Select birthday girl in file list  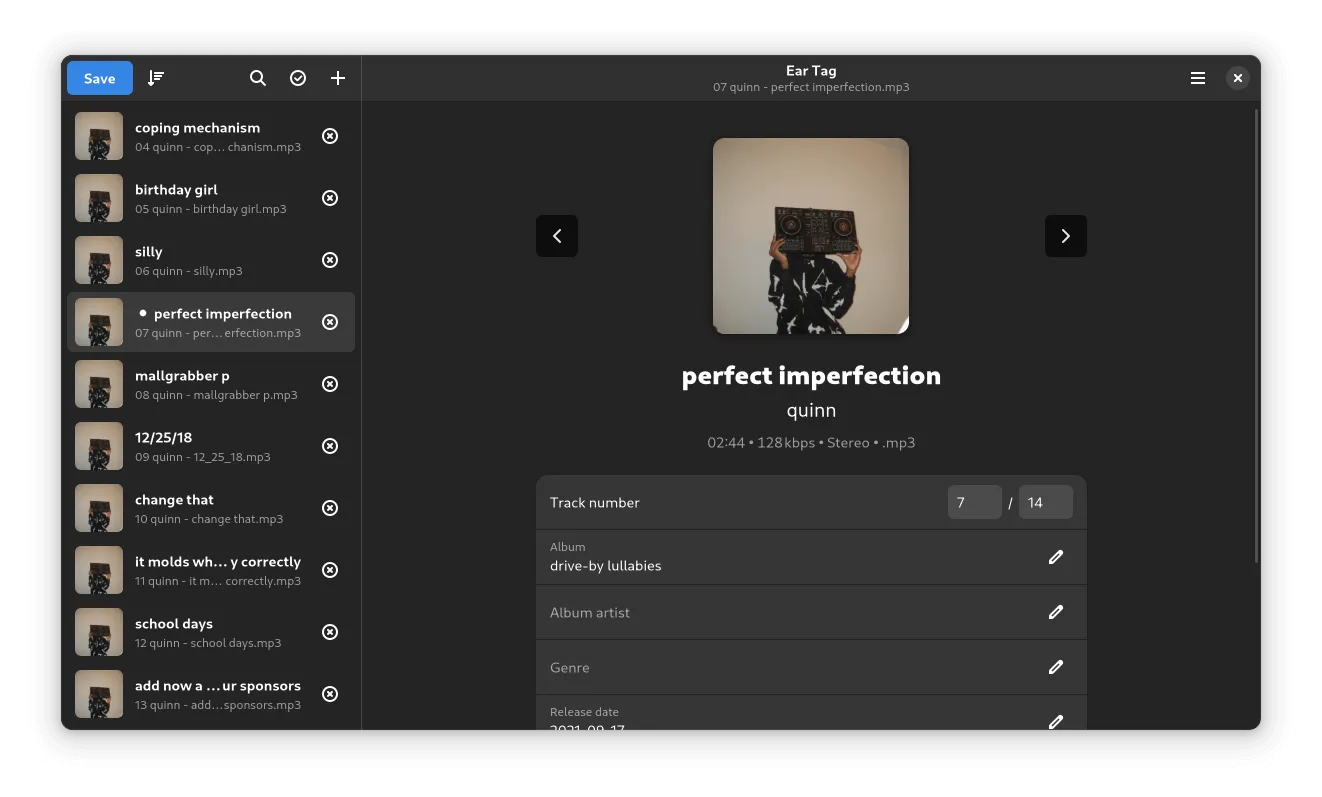pos(211,198)
